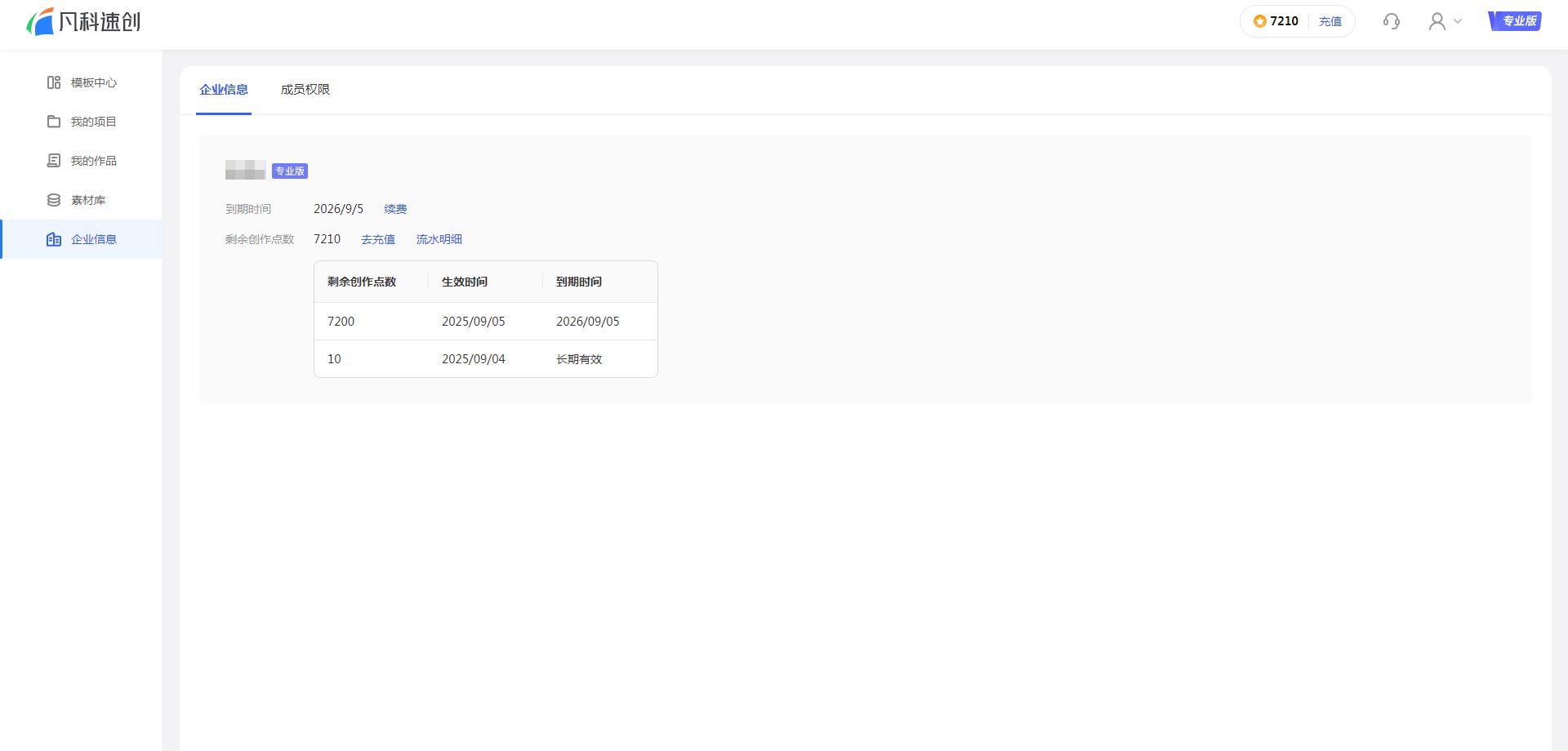Screen dimensions: 1568x751
Task: Open 我的项目 in the sidebar
Action: click(x=82, y=122)
